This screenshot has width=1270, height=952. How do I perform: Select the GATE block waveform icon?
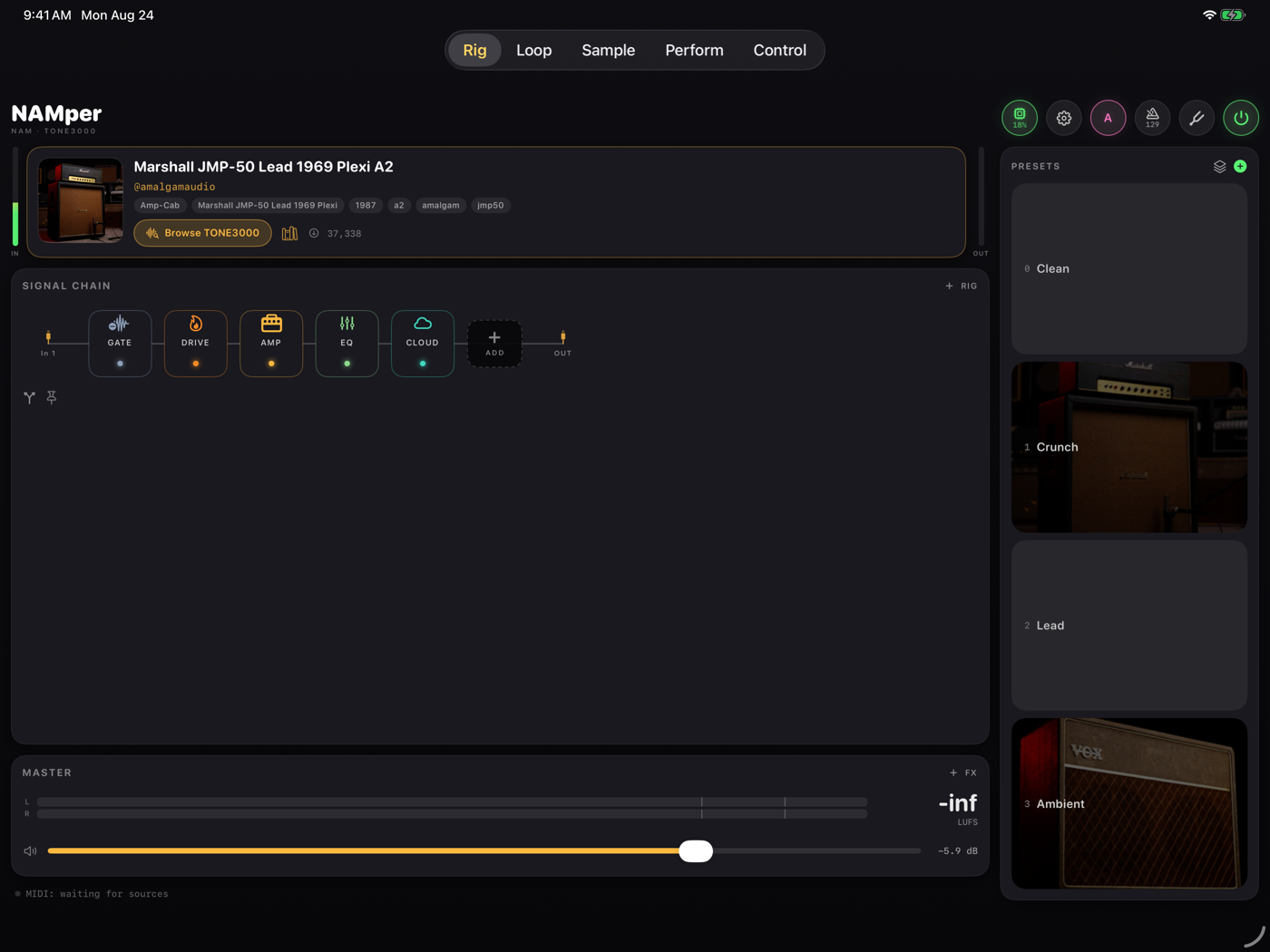tap(119, 324)
